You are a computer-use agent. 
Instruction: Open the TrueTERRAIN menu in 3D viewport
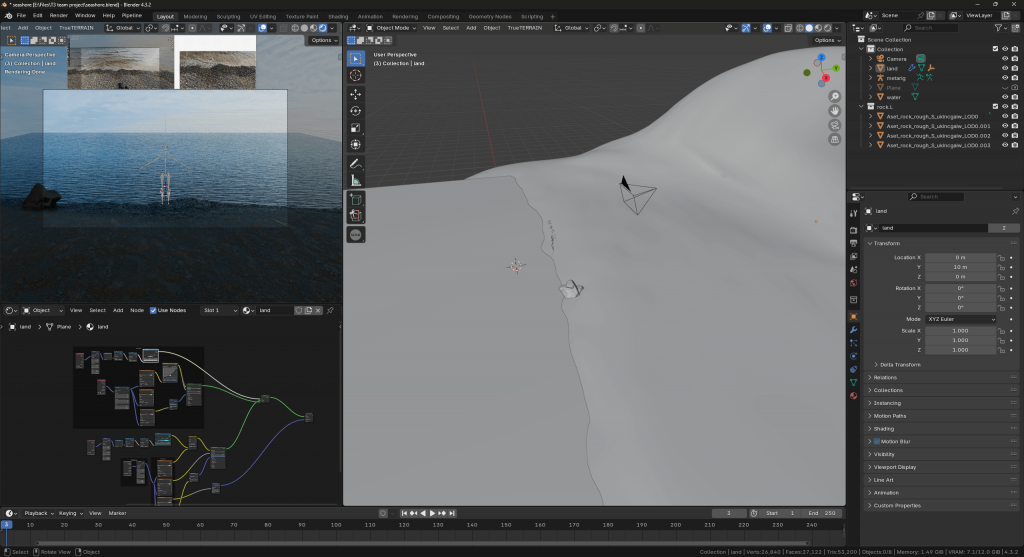pos(525,28)
